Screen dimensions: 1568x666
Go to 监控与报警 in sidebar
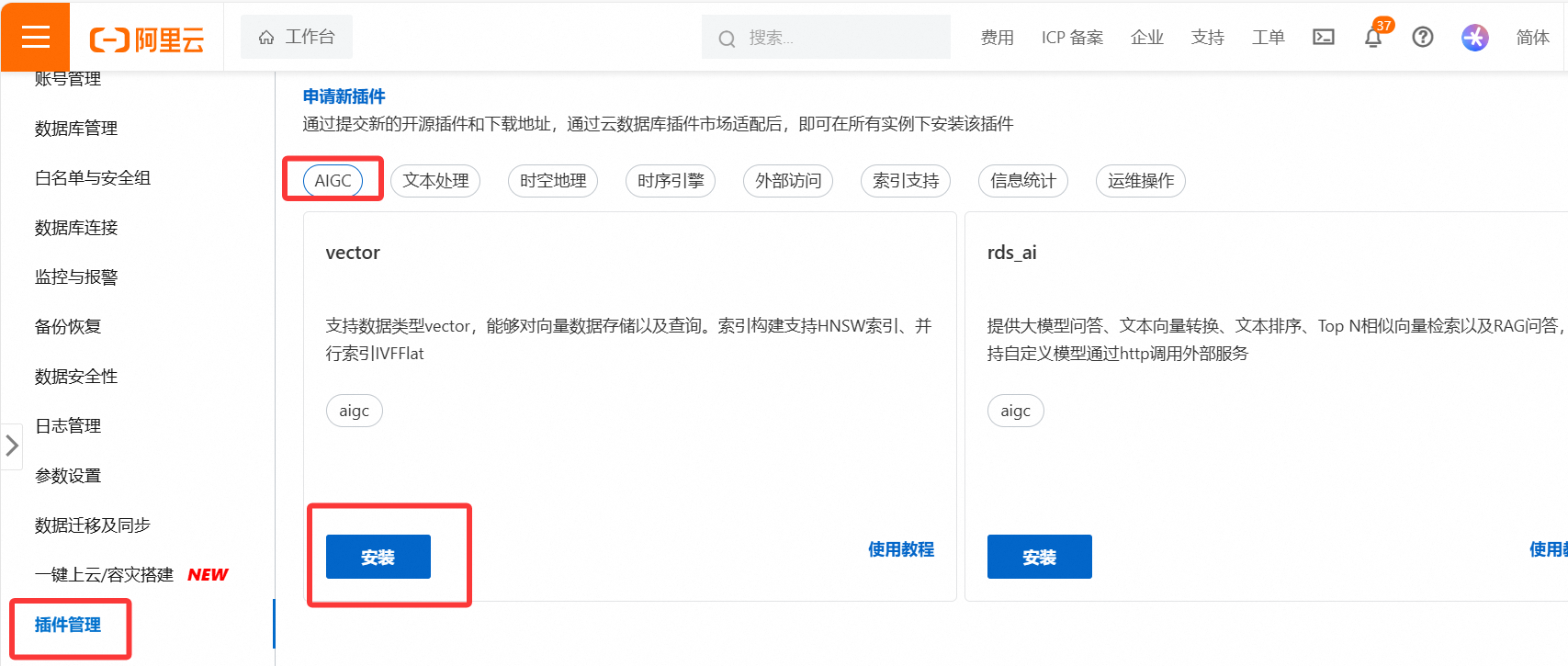pos(76,277)
